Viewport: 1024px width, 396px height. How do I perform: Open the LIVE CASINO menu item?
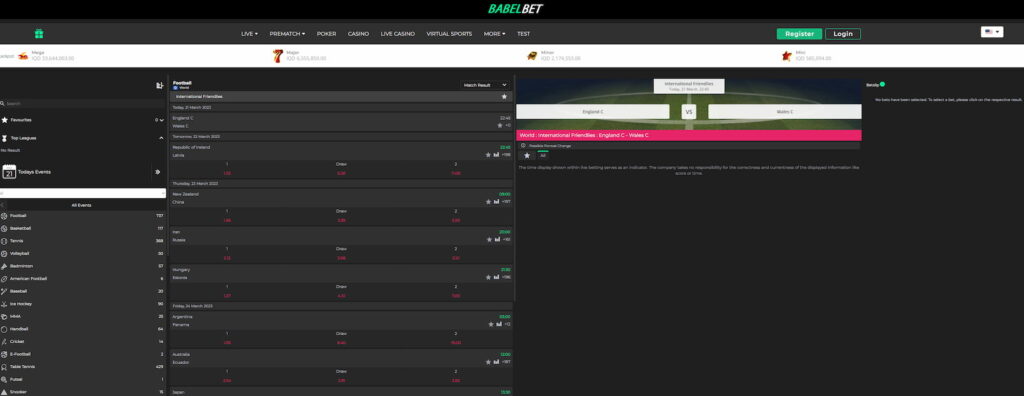coord(398,33)
